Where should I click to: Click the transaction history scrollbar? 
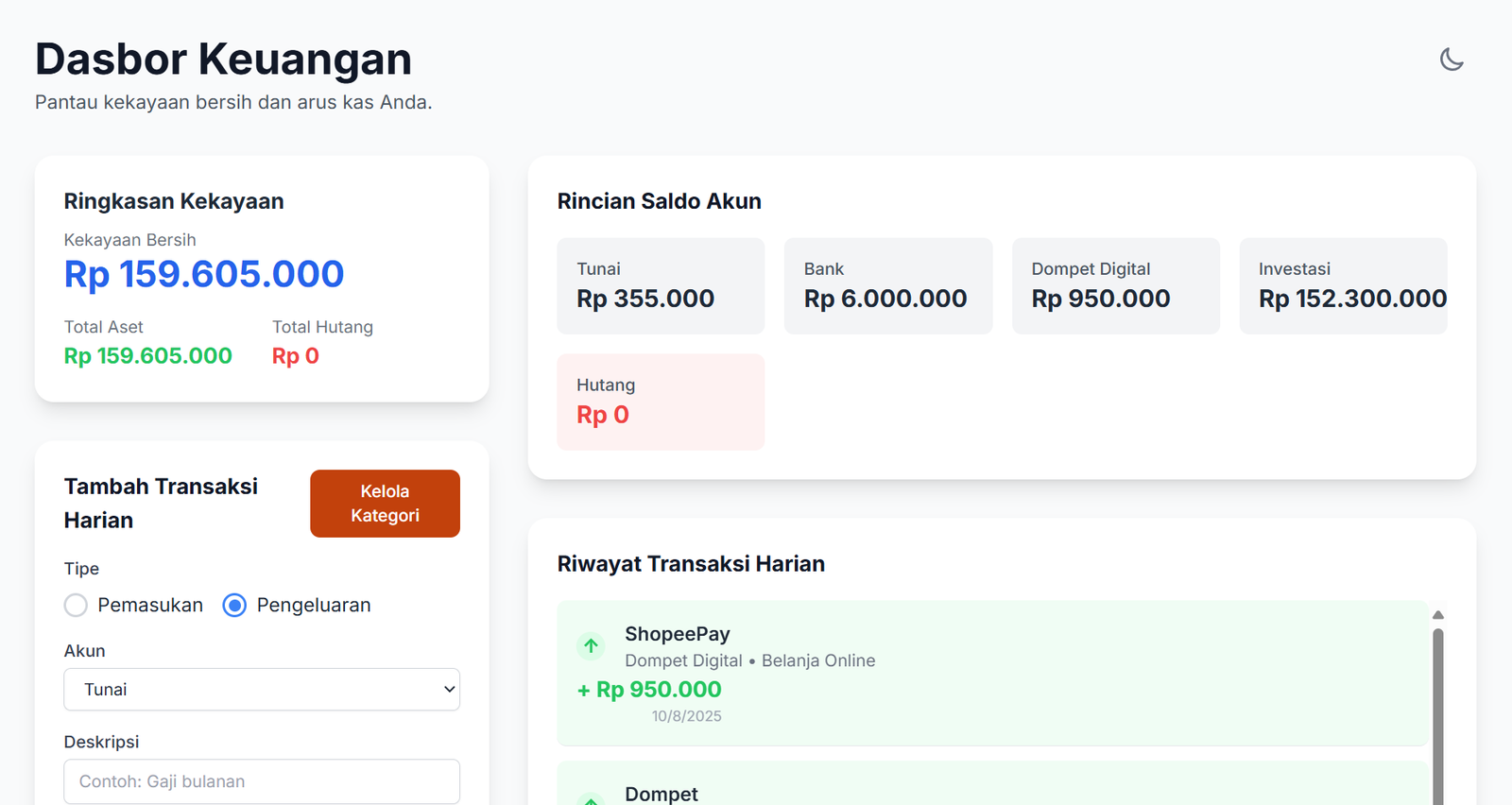point(1437,718)
